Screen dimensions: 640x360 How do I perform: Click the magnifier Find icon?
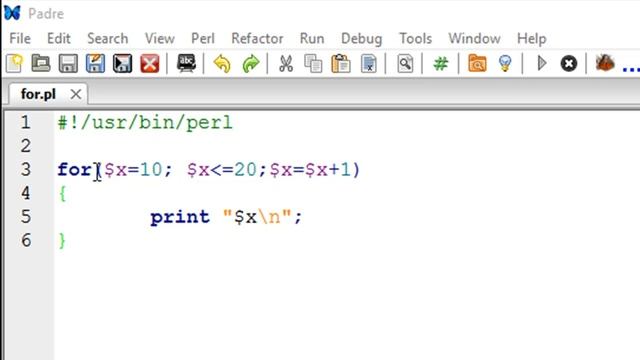coord(405,64)
